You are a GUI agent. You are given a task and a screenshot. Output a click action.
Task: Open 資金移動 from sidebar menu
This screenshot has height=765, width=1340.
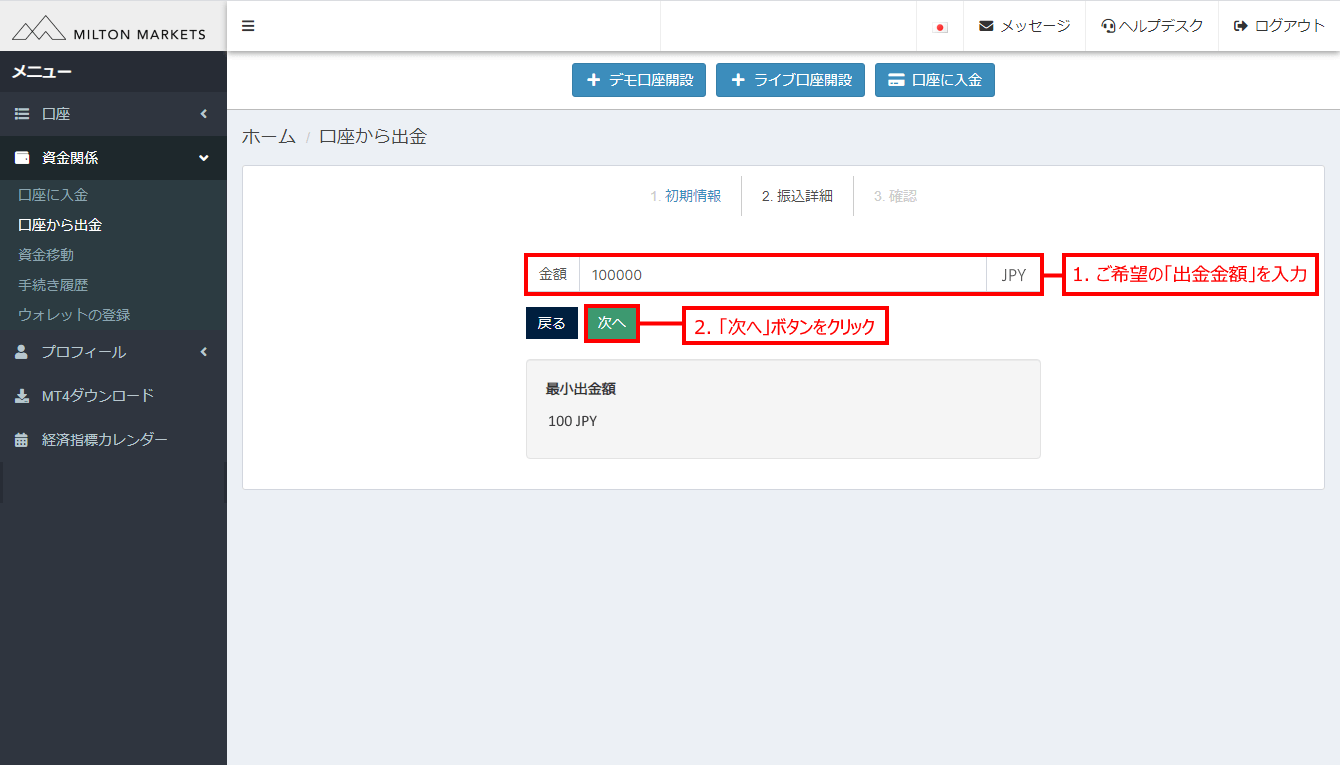(46, 255)
